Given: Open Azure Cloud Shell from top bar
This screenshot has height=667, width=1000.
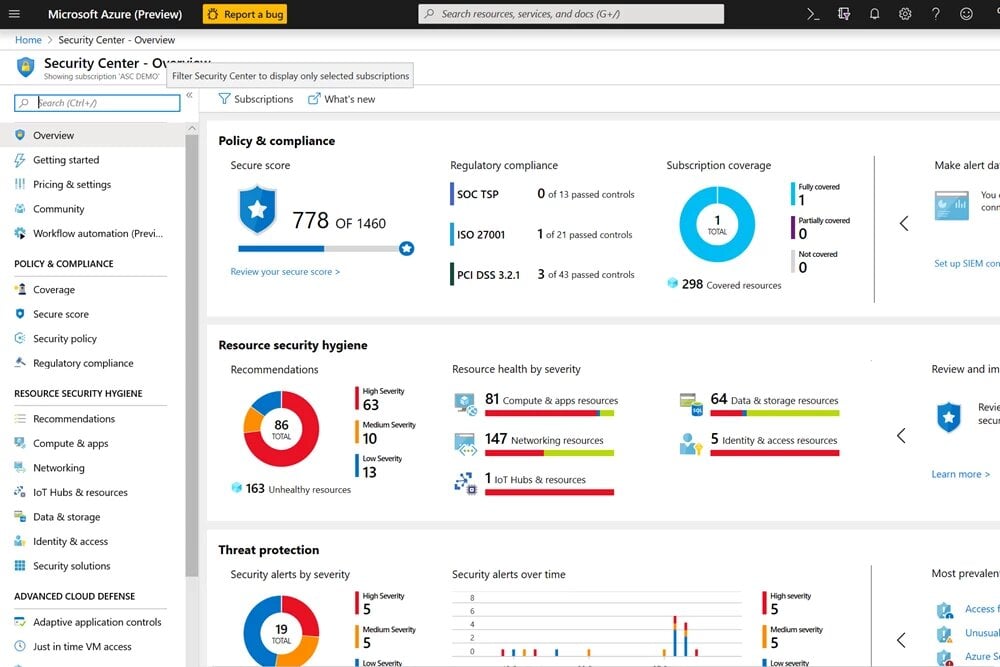Looking at the screenshot, I should [x=811, y=14].
